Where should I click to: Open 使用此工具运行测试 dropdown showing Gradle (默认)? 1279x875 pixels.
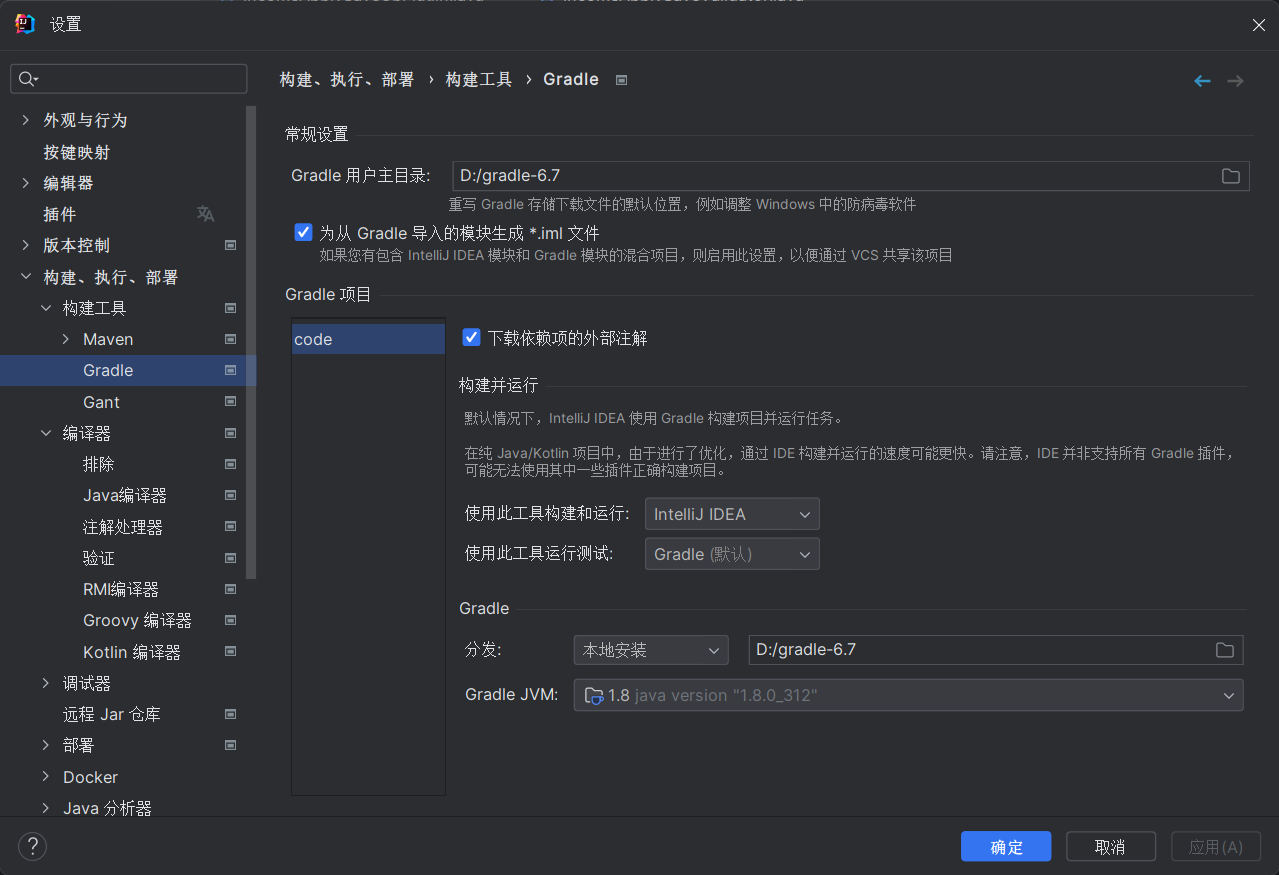tap(732, 554)
